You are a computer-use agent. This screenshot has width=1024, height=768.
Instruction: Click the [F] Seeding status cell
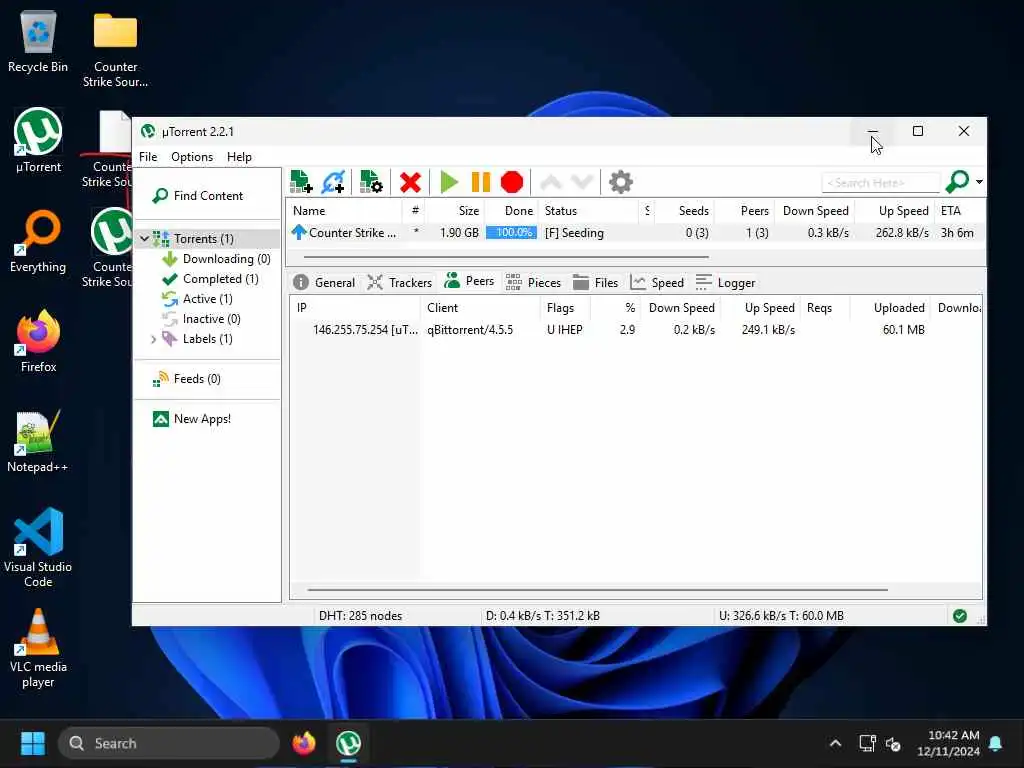tap(574, 233)
